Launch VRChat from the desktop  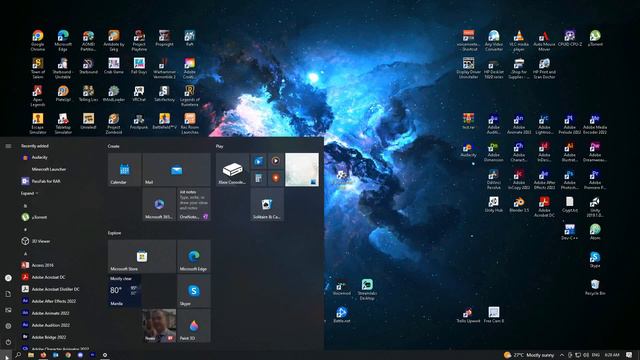(x=139, y=93)
